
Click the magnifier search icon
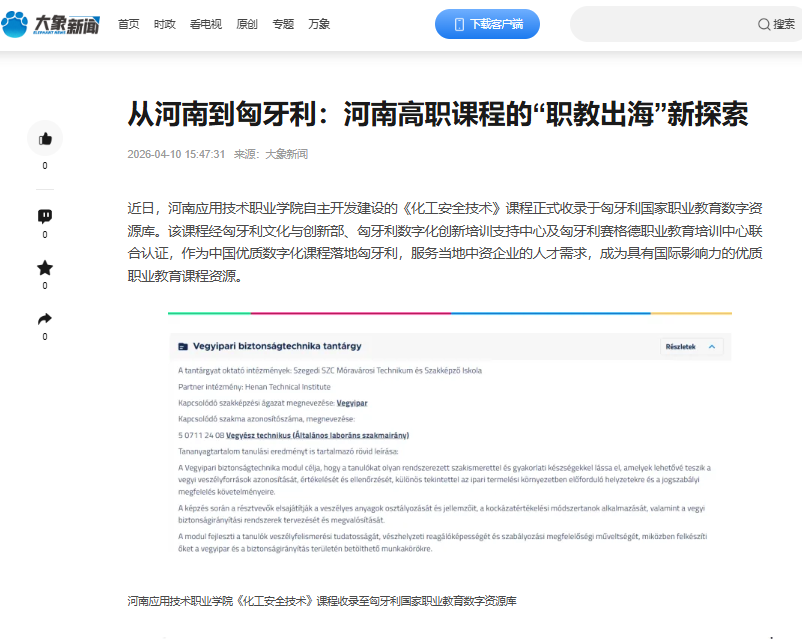tap(764, 24)
